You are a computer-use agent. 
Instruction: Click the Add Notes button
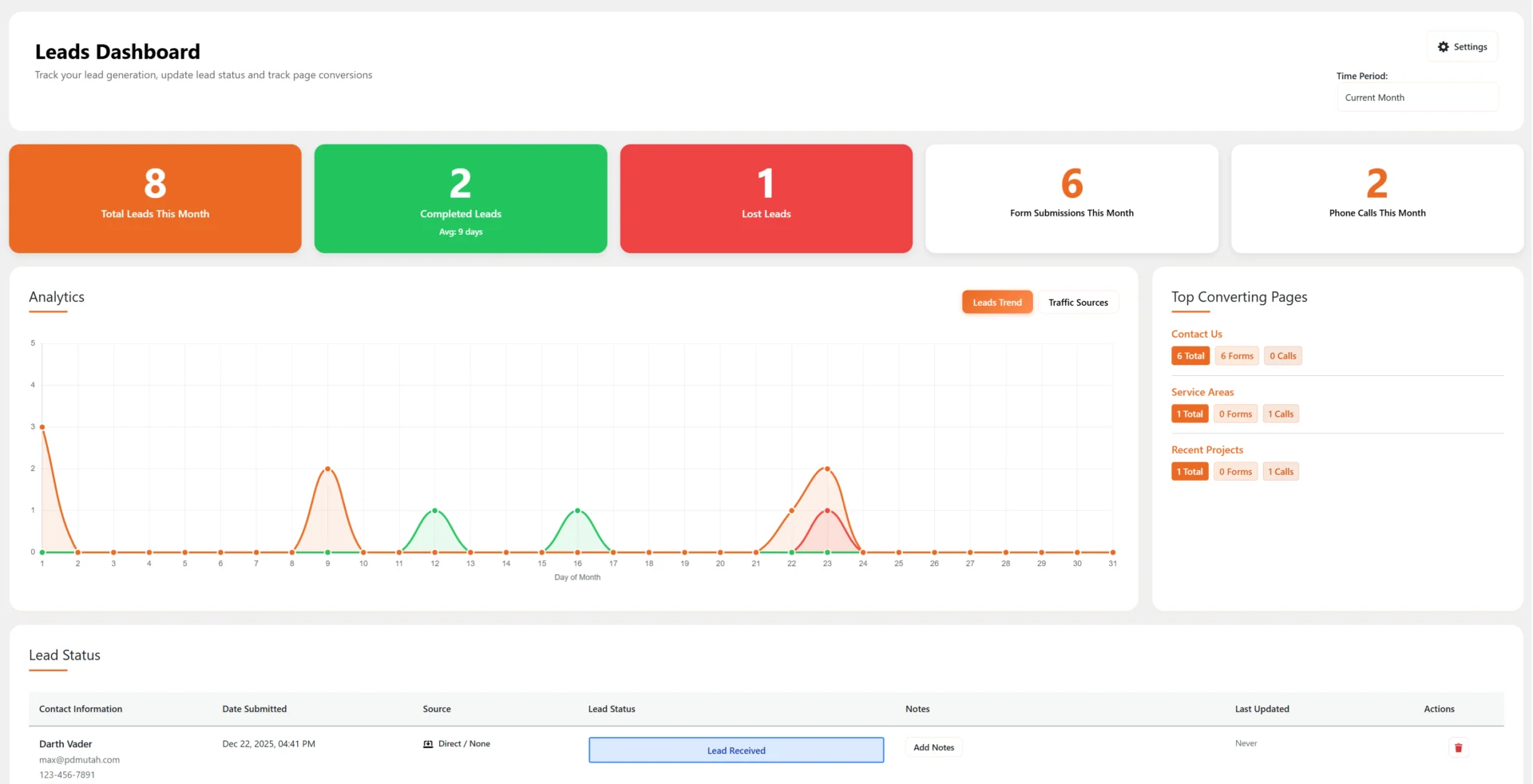point(933,748)
